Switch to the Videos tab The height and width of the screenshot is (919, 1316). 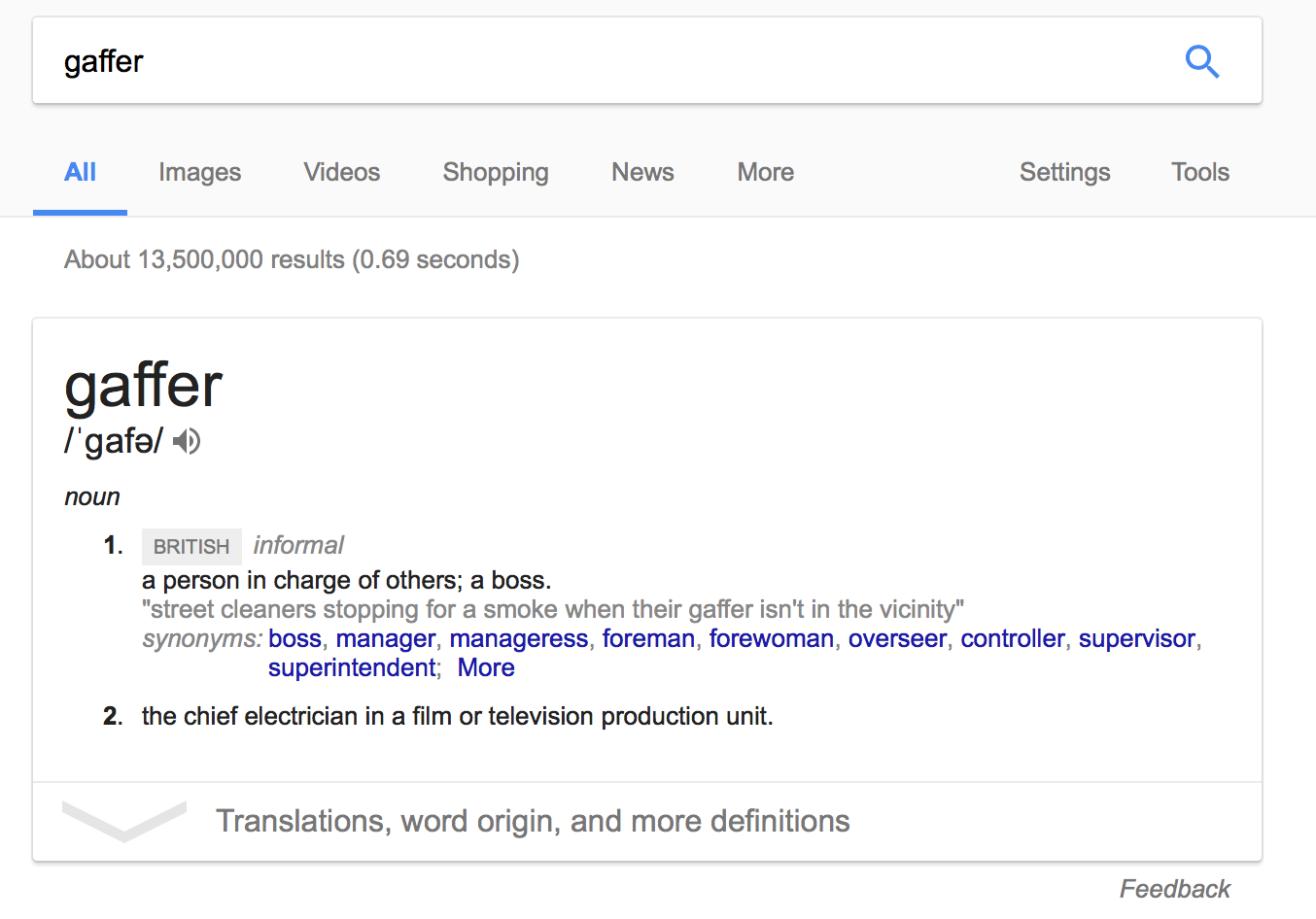[341, 172]
